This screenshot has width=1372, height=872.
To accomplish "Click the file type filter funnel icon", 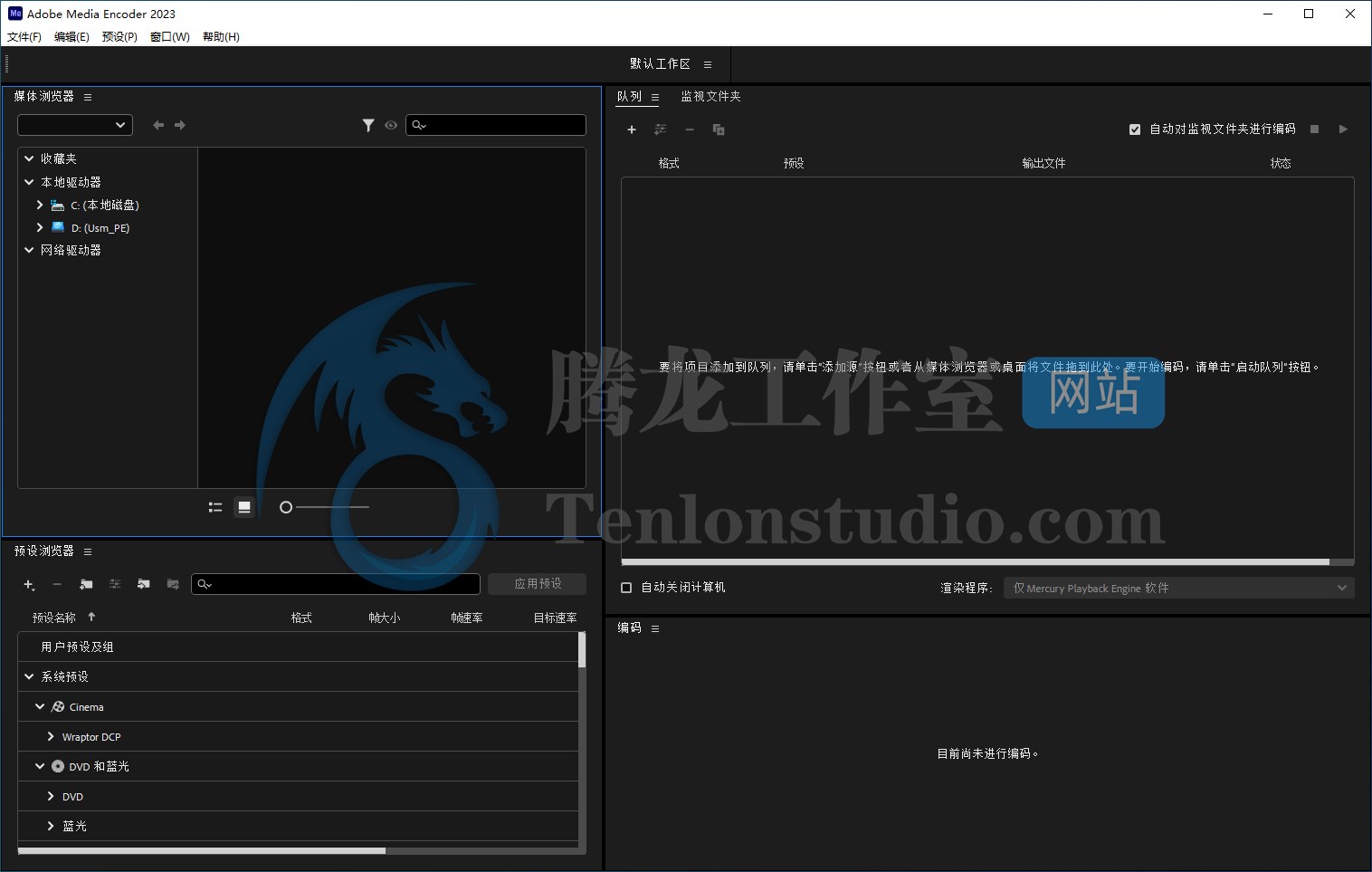I will pos(368,125).
